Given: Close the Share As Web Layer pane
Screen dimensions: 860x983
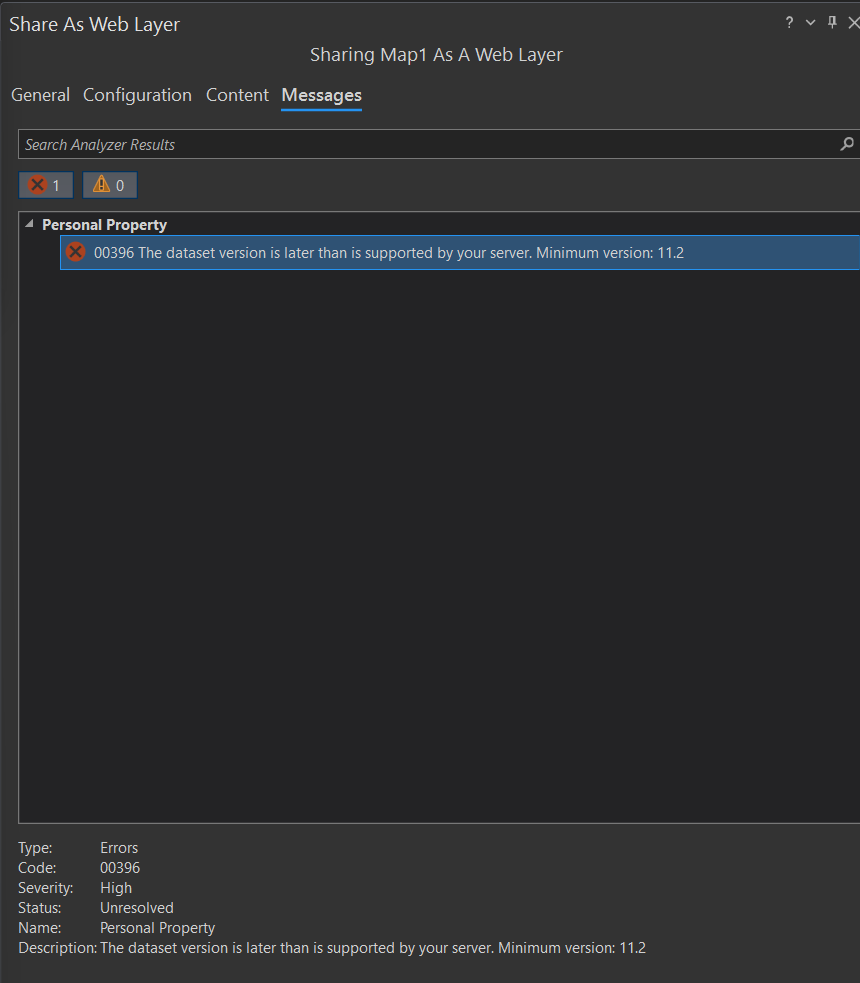Looking at the screenshot, I should point(852,22).
